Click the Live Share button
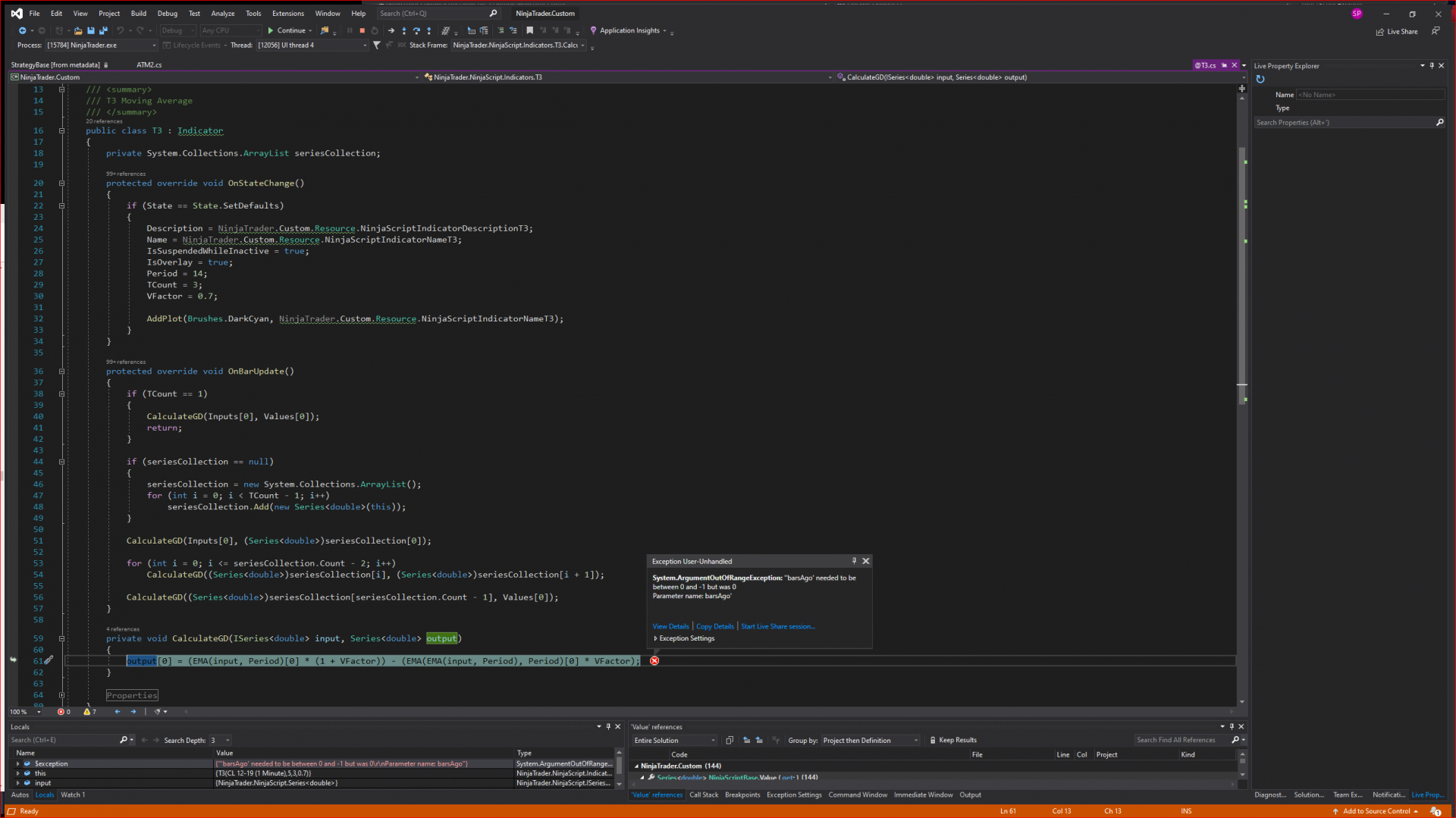This screenshot has width=1456, height=818. click(x=1397, y=32)
